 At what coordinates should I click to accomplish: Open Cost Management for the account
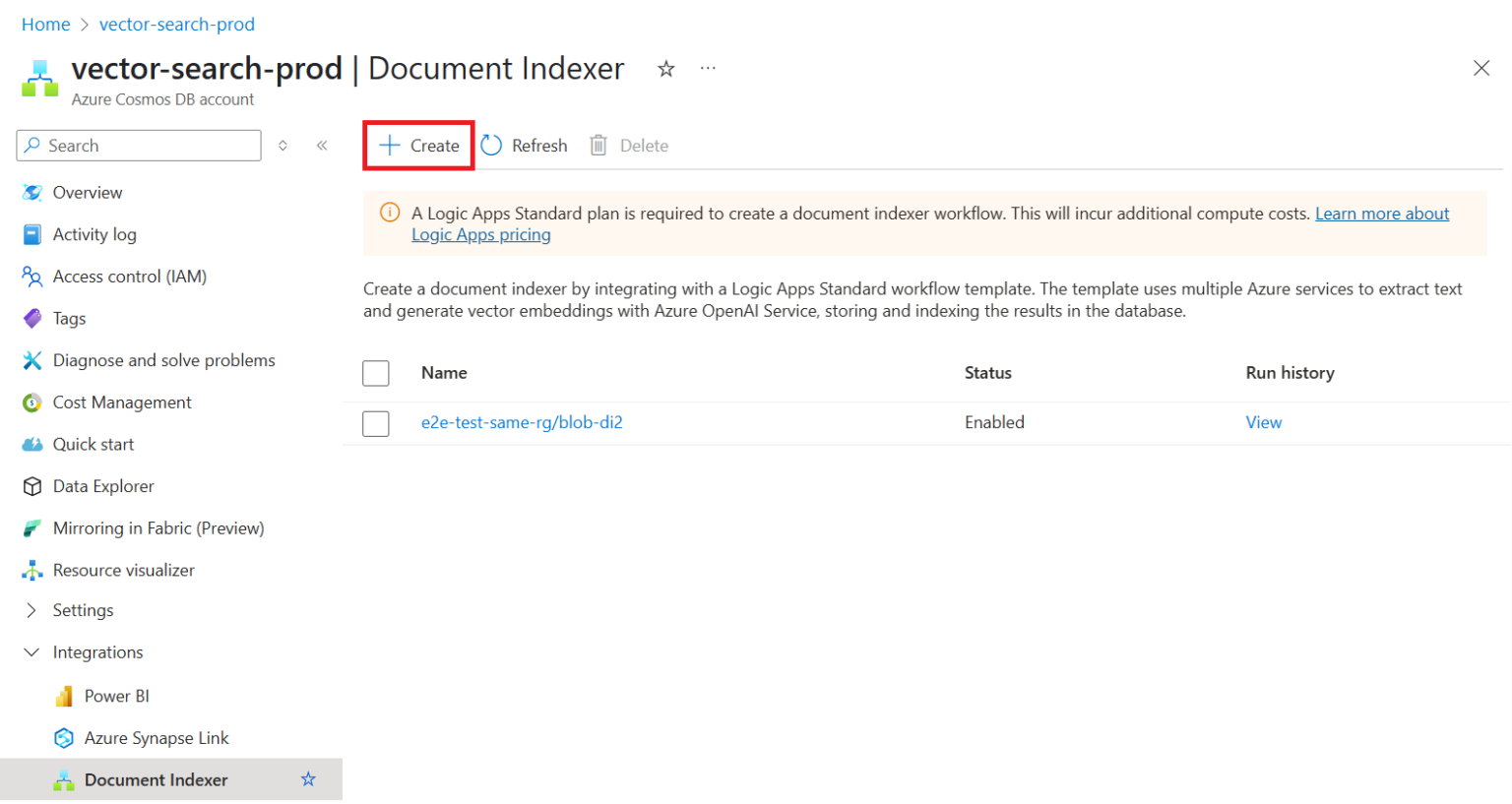pyautogui.click(x=121, y=402)
